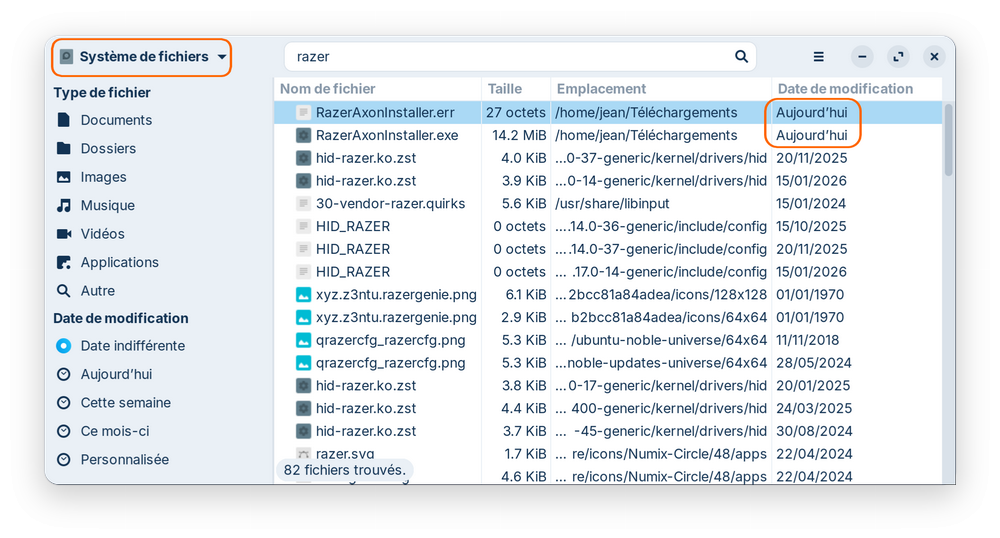Viewport: 1000px width, 538px height.
Task: Click the magnifier search icon in search field
Action: click(741, 57)
